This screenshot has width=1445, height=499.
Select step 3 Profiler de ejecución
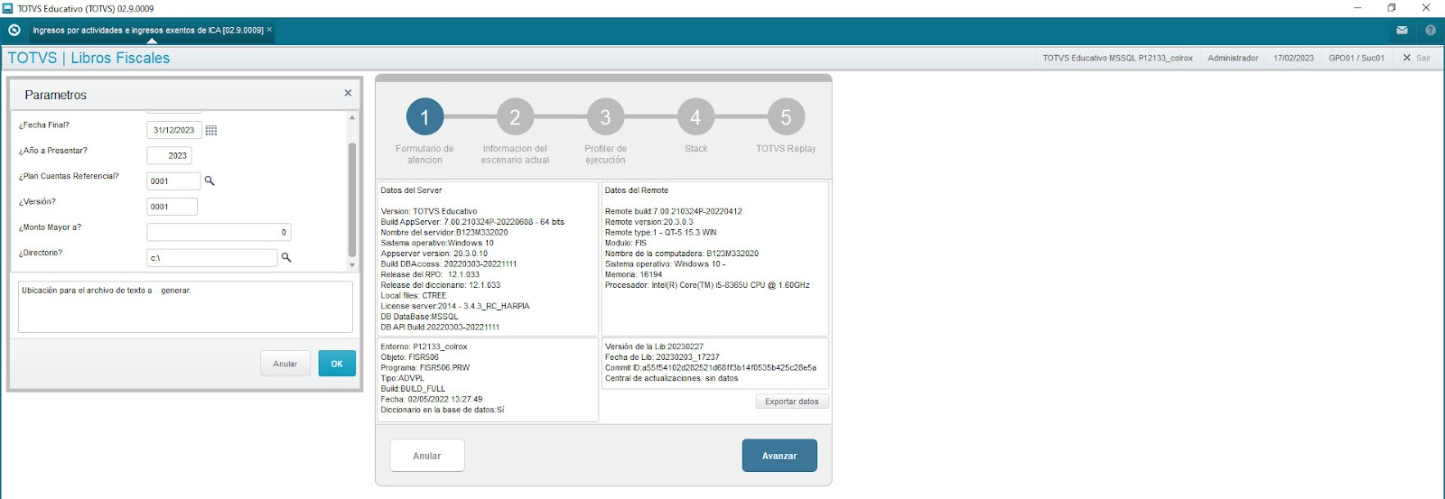(605, 118)
